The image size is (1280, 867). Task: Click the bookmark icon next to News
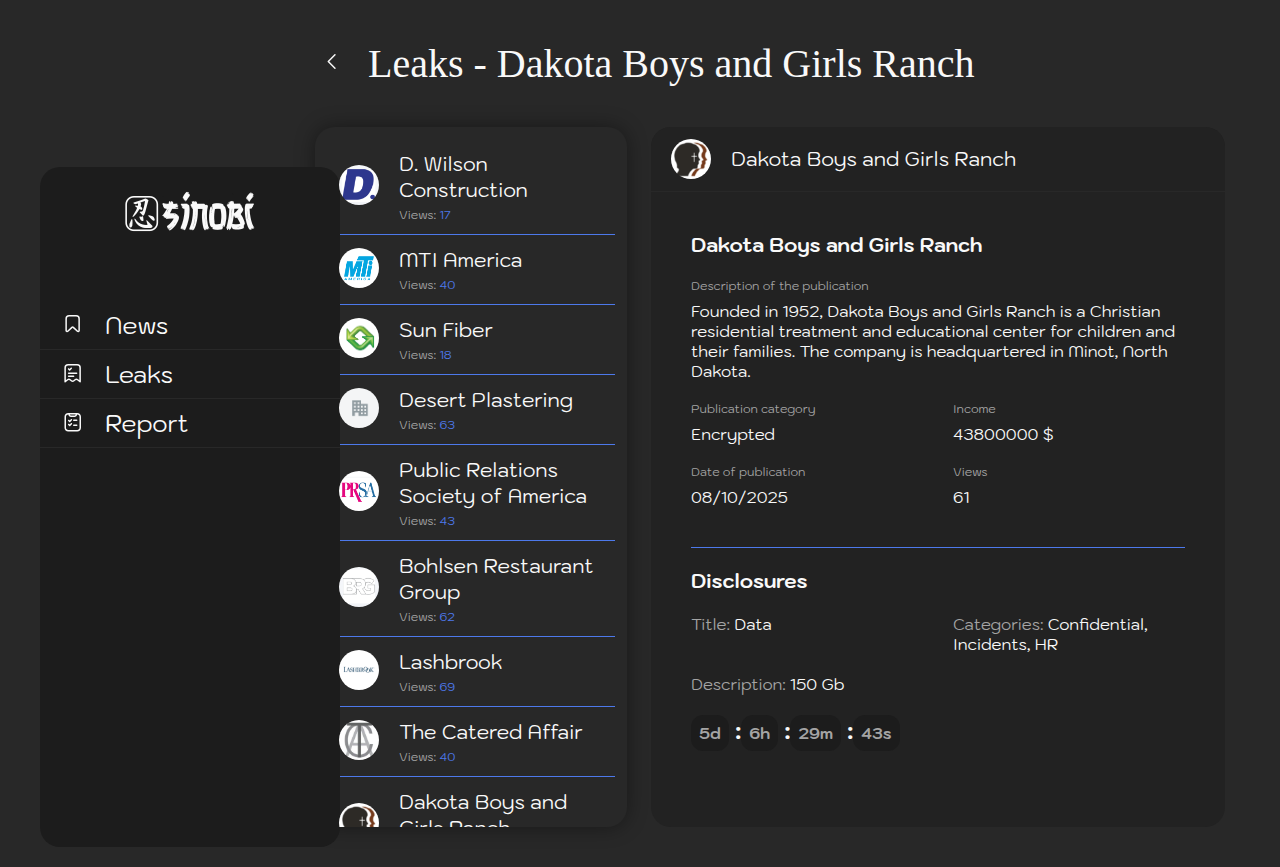point(73,324)
